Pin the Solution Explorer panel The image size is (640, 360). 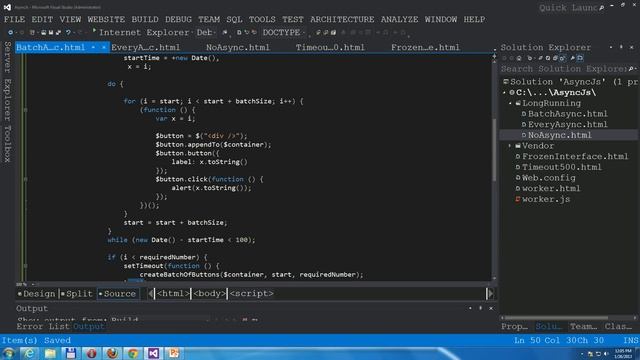pos(621,47)
